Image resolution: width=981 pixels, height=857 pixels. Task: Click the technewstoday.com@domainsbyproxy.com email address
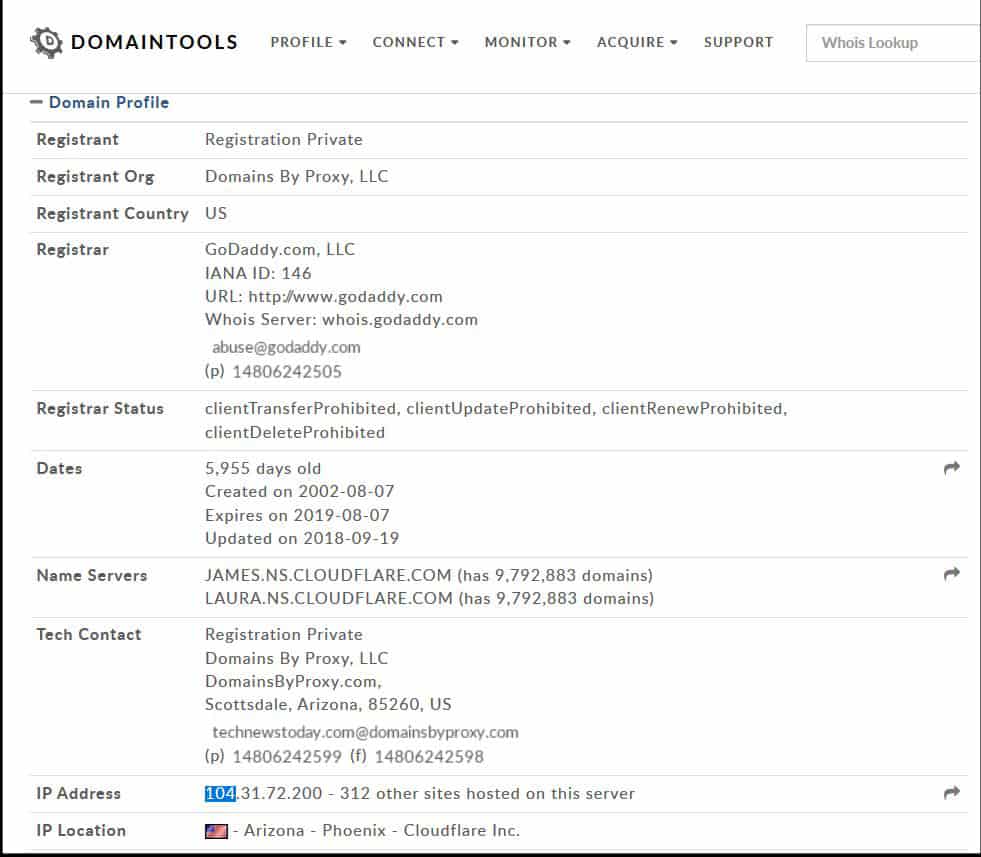coord(365,732)
